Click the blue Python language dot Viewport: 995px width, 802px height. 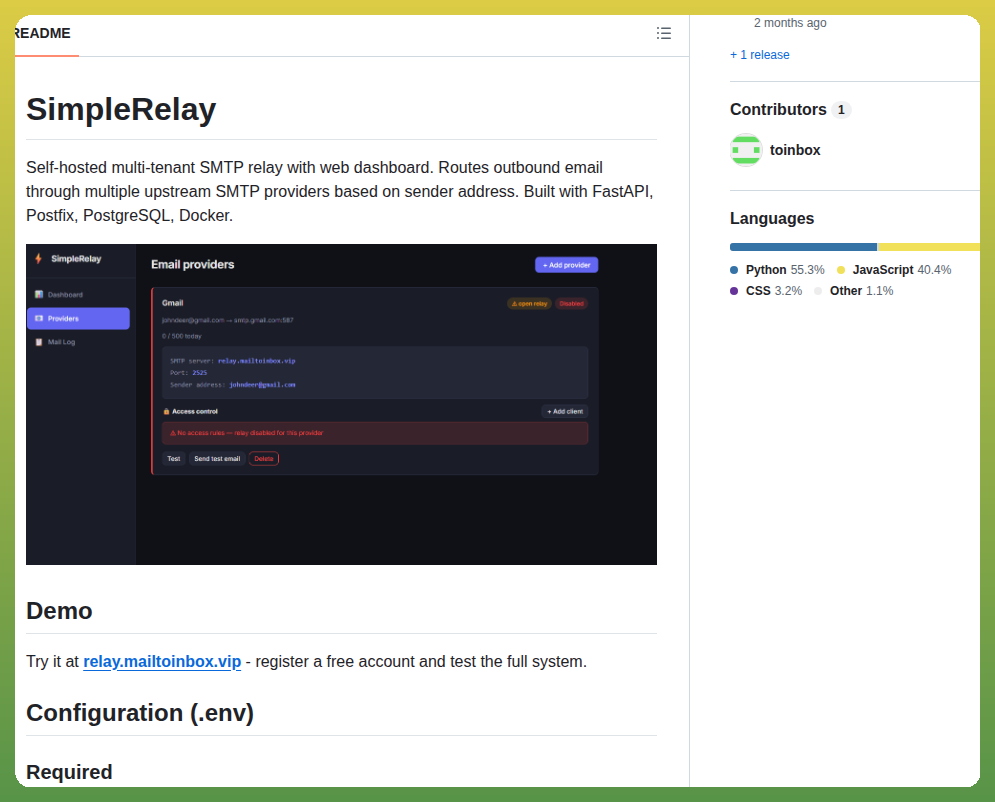tap(734, 270)
